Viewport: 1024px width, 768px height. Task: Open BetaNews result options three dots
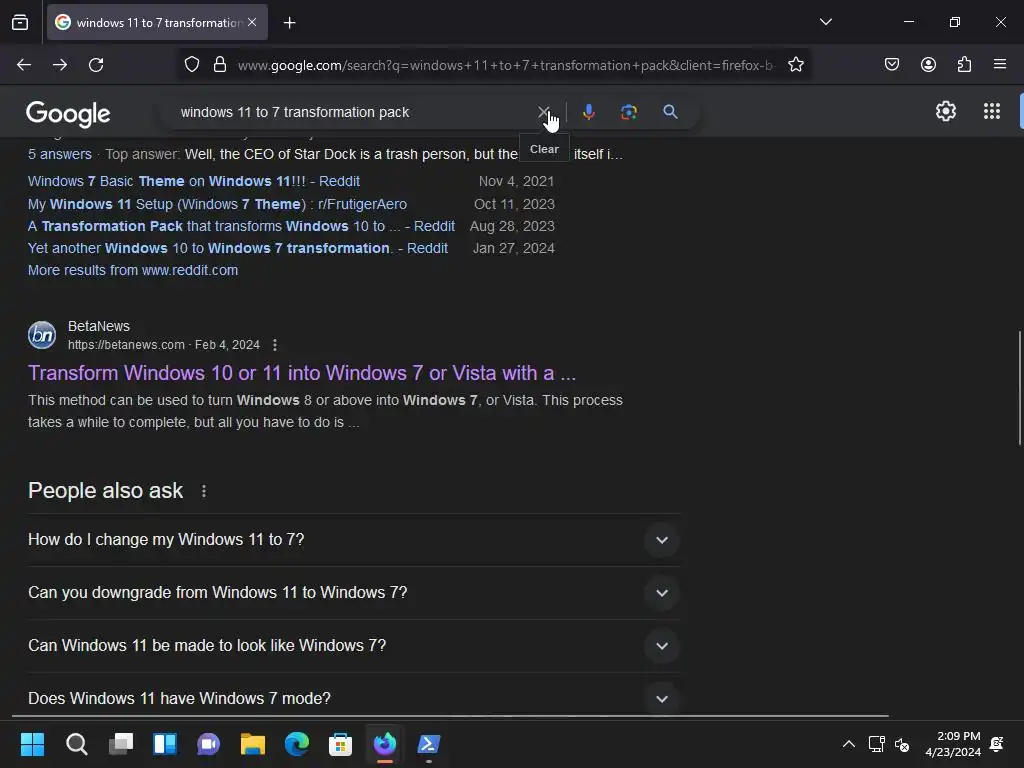click(275, 345)
